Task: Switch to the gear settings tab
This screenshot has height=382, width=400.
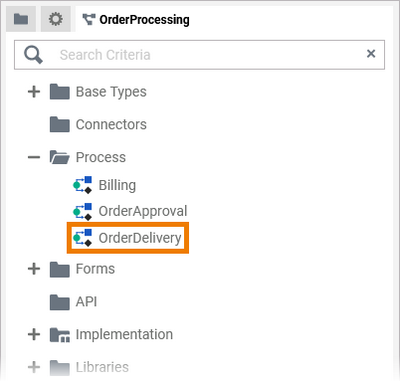Action: pyautogui.click(x=56, y=19)
